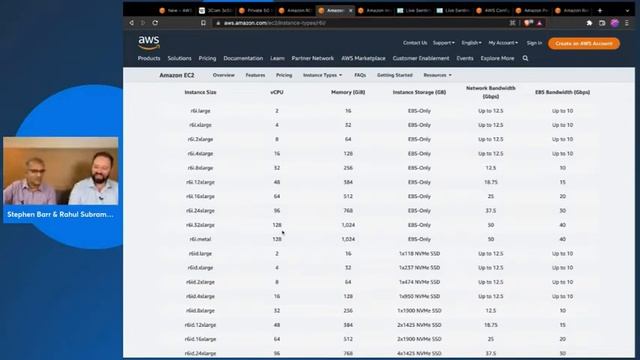
Task: Open the tab search chevron at tab strip end
Action: (x=627, y=10)
